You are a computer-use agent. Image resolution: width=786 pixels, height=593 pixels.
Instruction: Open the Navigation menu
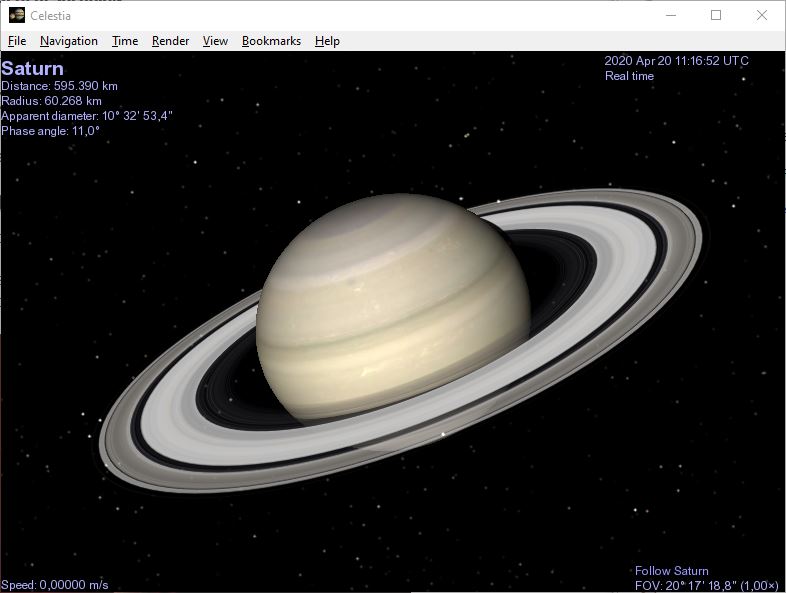pos(69,41)
